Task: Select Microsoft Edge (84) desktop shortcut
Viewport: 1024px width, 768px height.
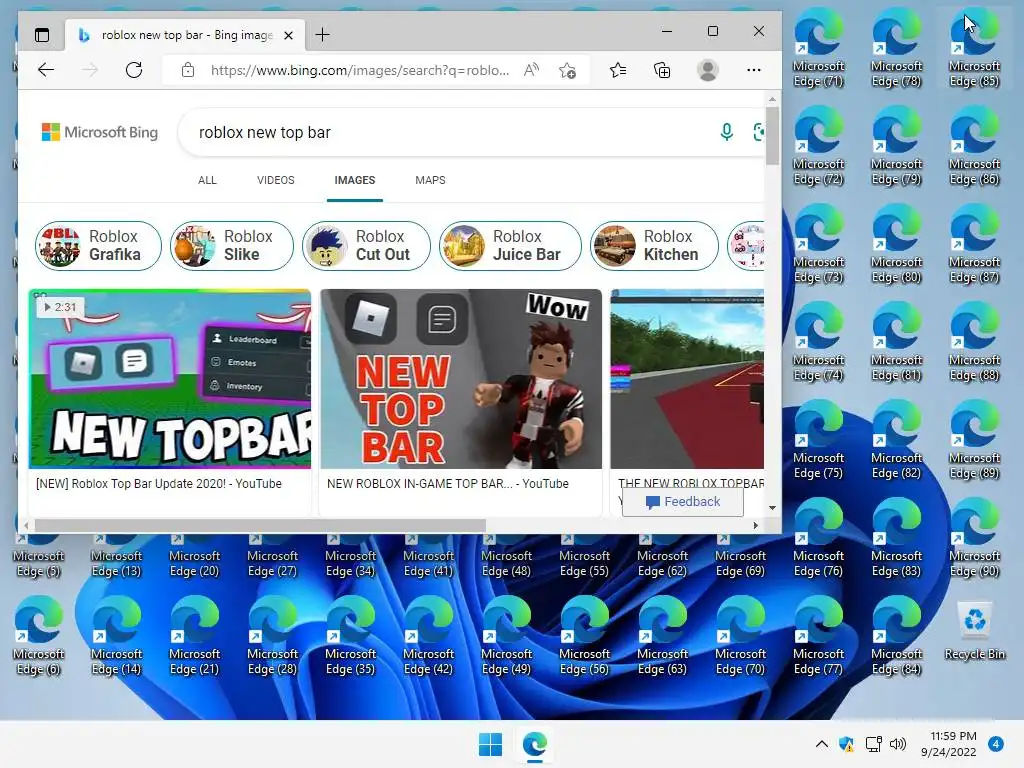Action: click(x=896, y=635)
